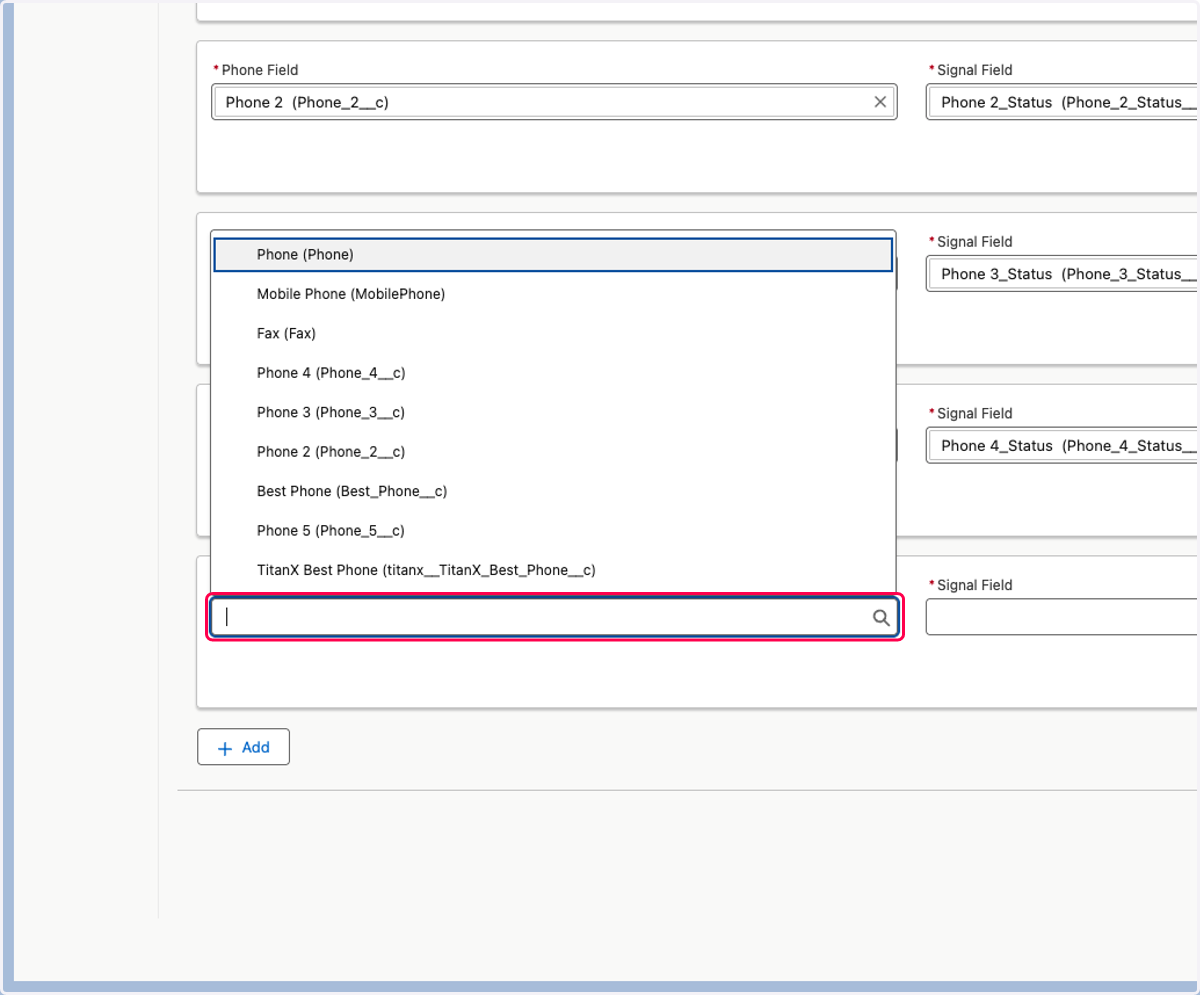Screen dimensions: 1200x995
Task: Click the plus icon on the Add button
Action: tap(225, 748)
